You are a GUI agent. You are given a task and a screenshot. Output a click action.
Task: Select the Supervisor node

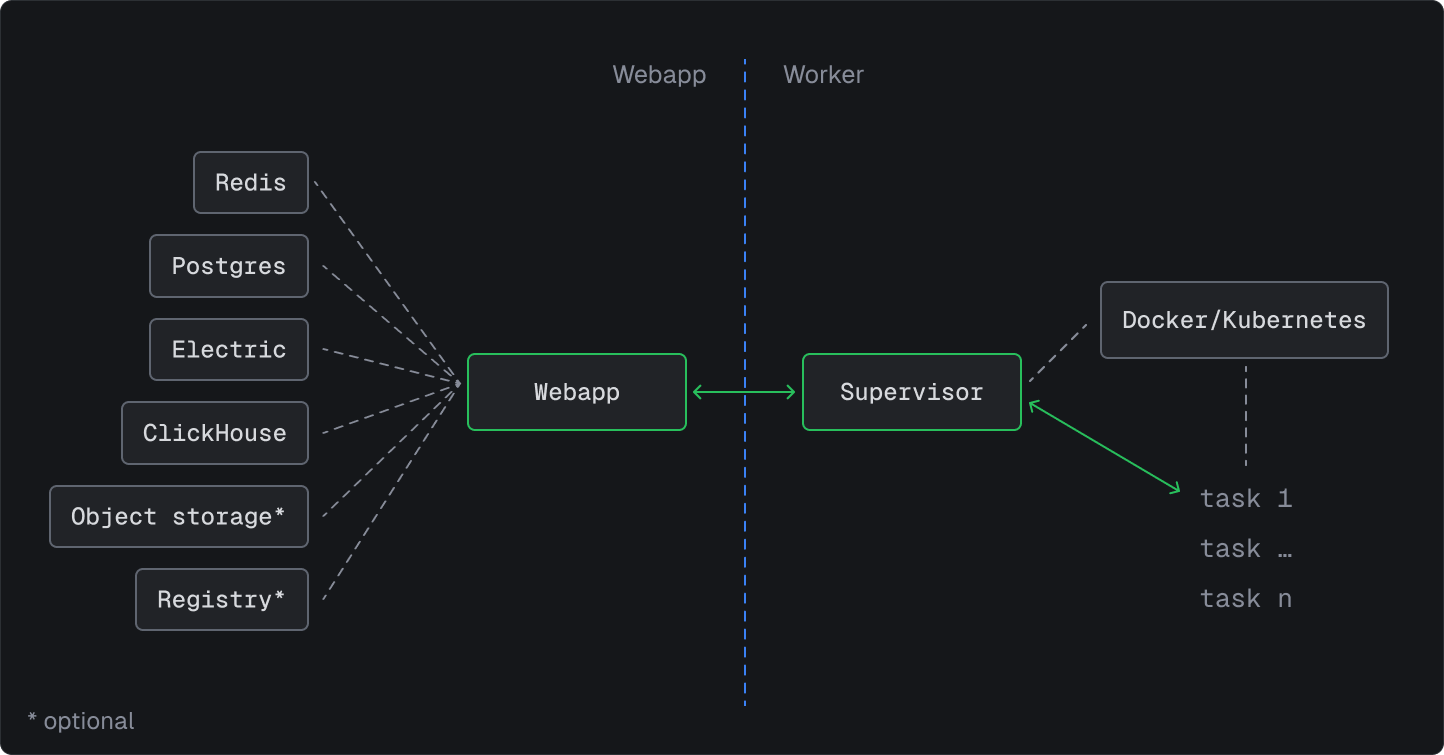(911, 392)
